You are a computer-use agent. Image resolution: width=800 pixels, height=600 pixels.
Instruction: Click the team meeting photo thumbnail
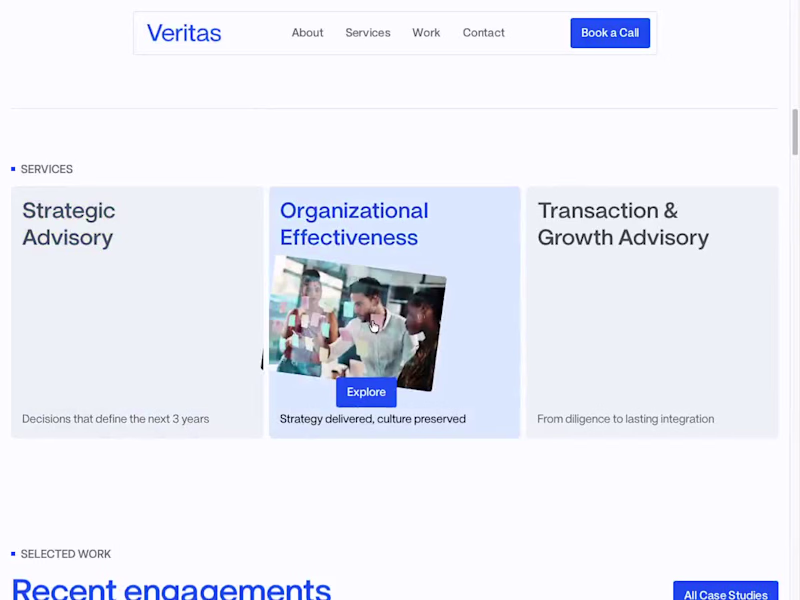click(x=357, y=323)
